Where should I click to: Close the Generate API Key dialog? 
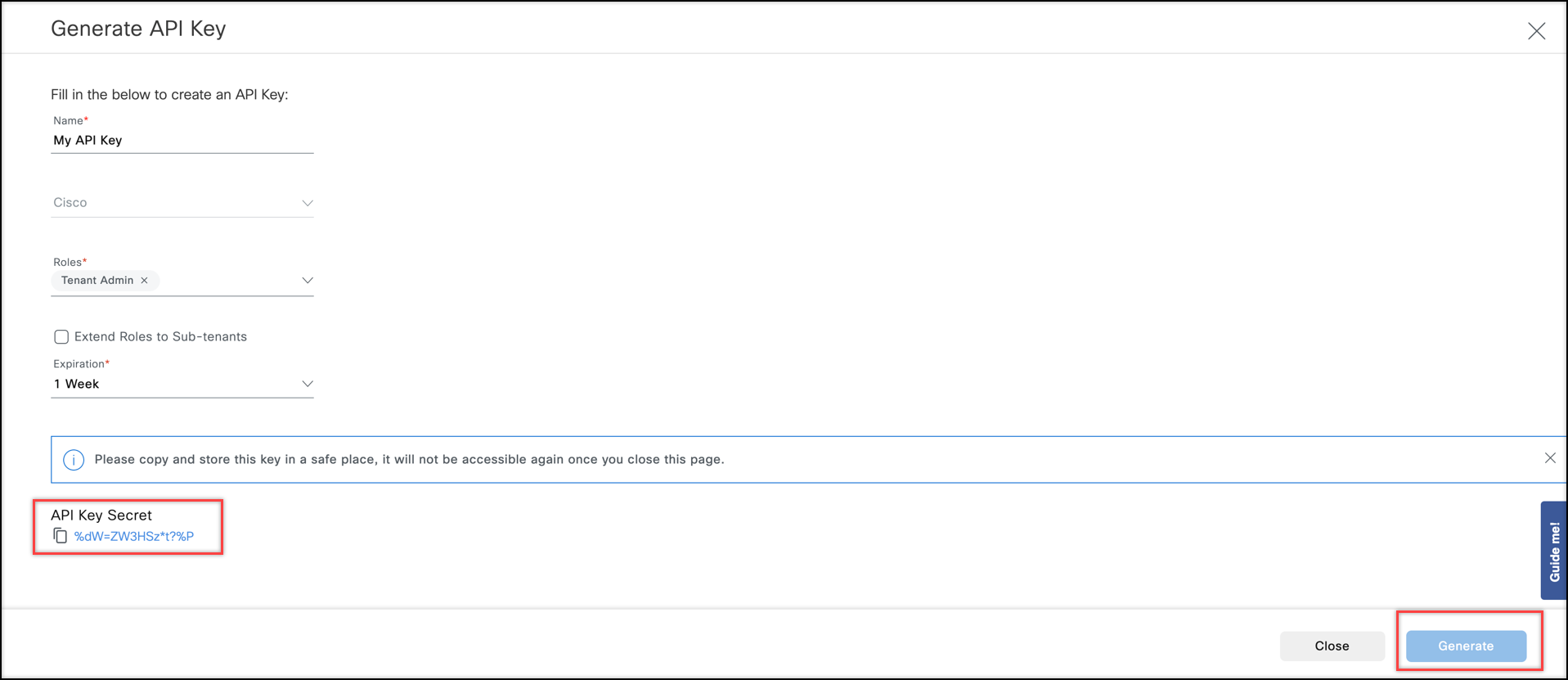click(x=1536, y=31)
